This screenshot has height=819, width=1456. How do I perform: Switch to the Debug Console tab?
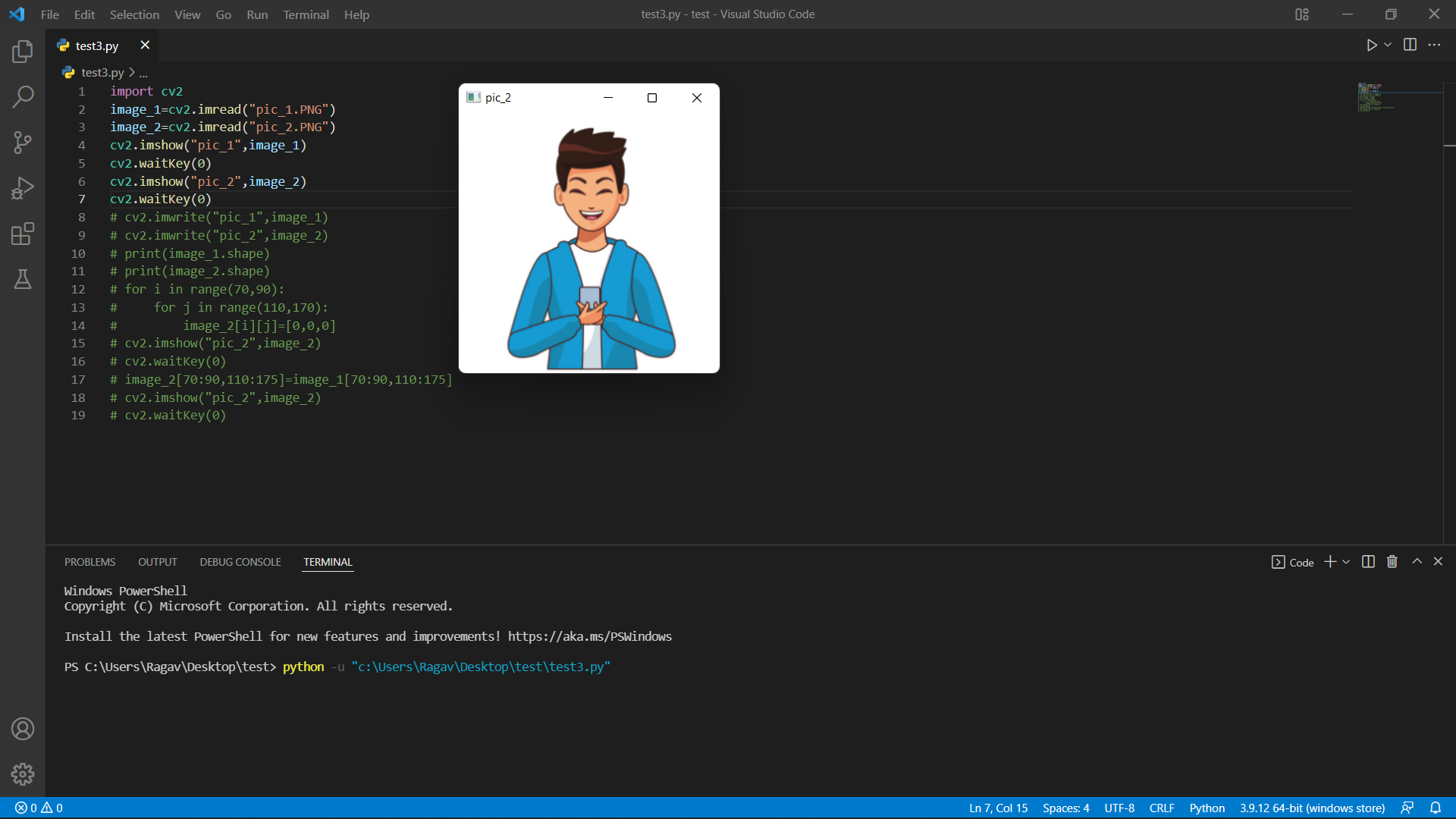click(x=240, y=561)
